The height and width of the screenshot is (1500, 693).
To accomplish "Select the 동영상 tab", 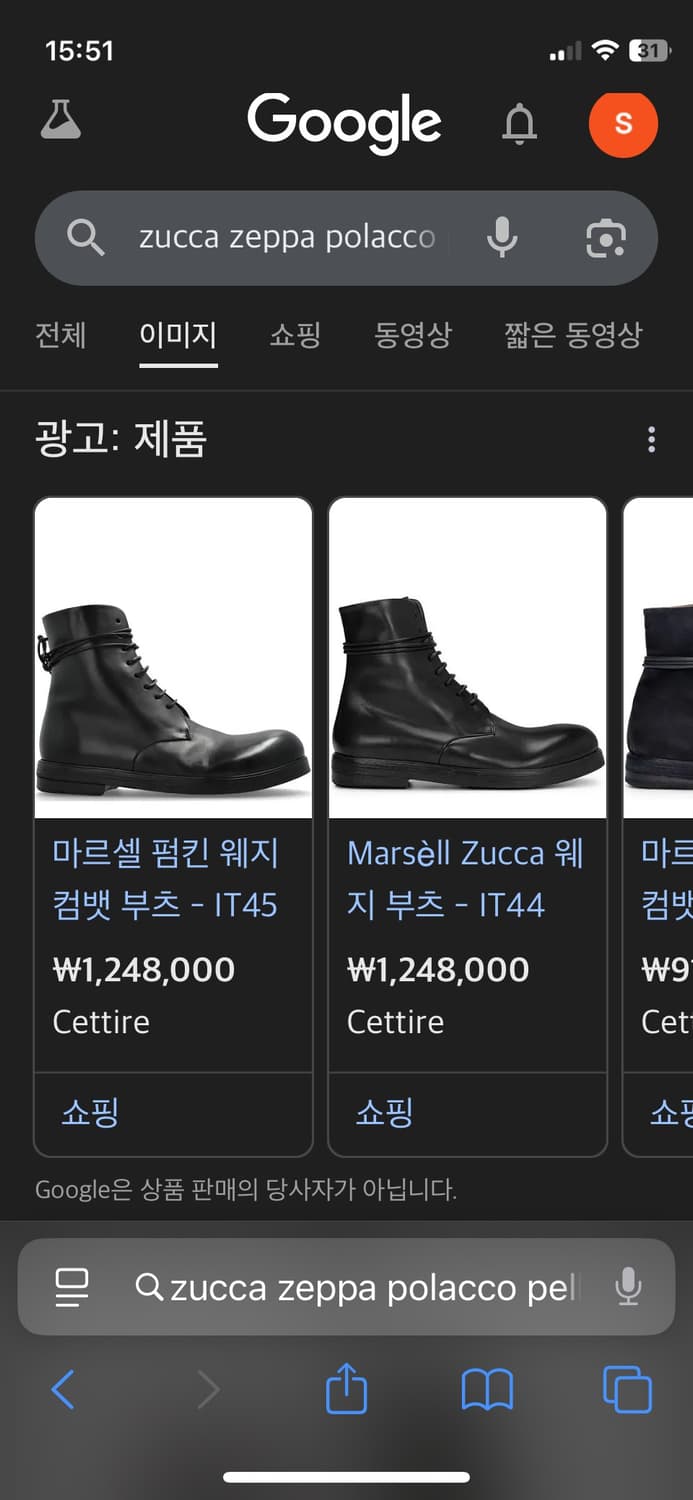I will point(413,336).
